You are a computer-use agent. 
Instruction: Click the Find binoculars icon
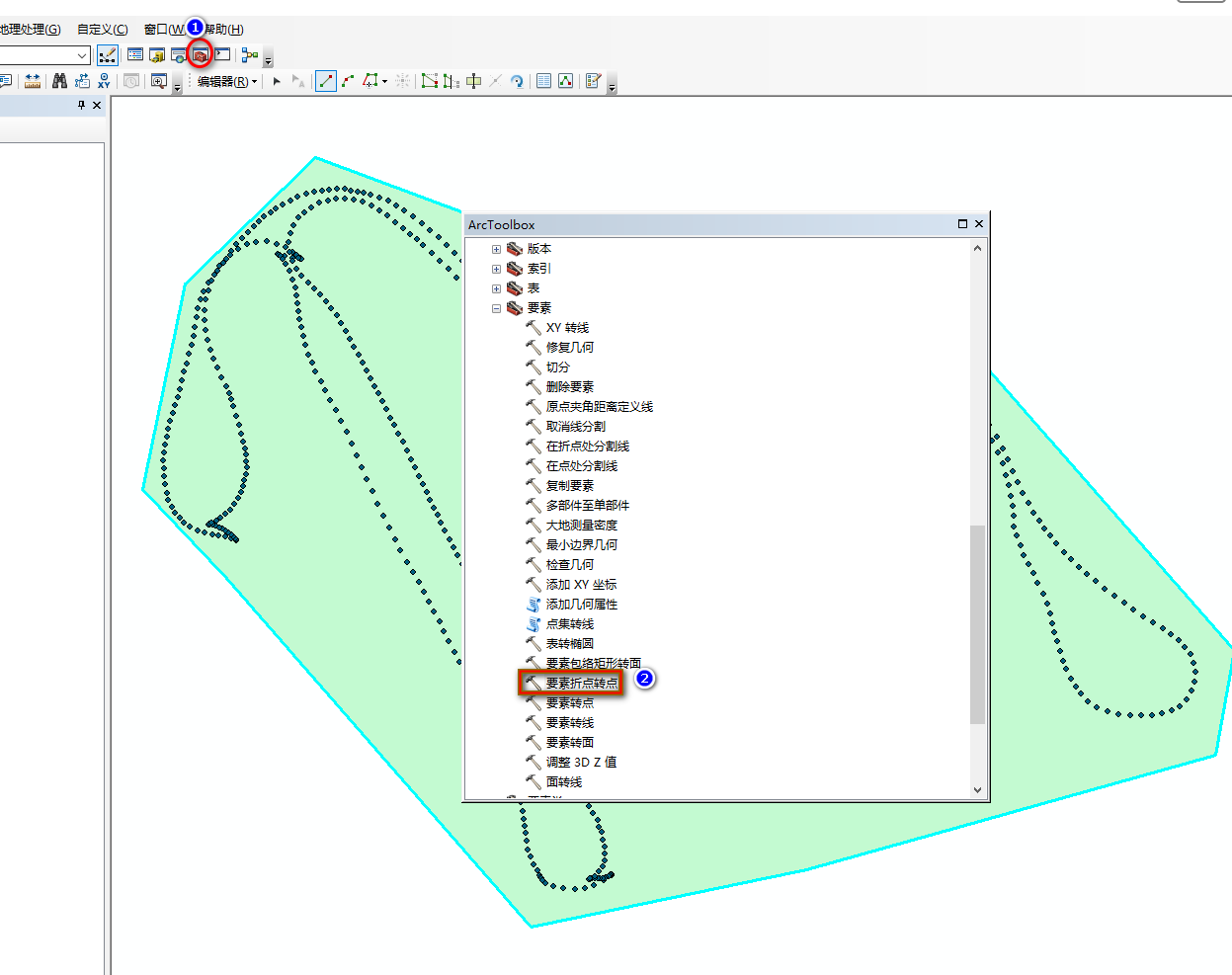pos(60,81)
